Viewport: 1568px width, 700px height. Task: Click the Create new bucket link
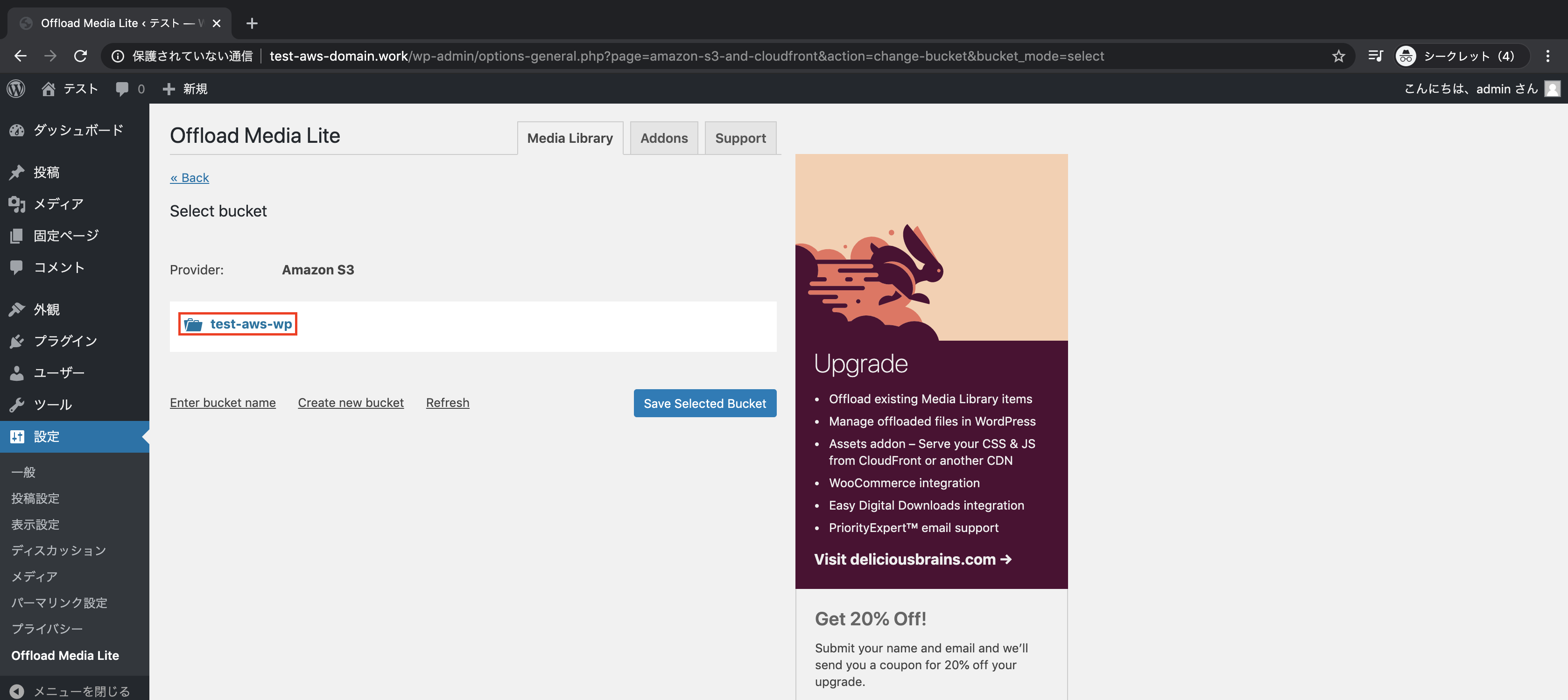tap(351, 402)
